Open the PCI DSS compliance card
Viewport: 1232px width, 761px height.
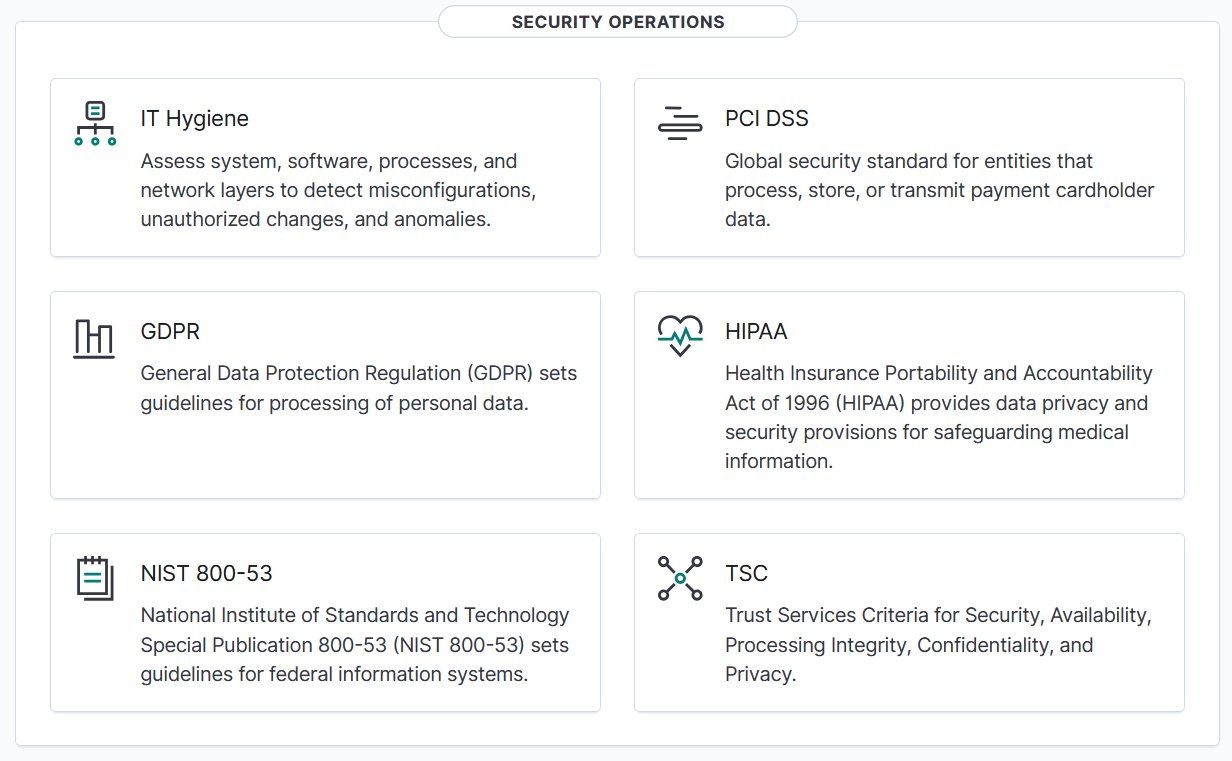pos(908,167)
